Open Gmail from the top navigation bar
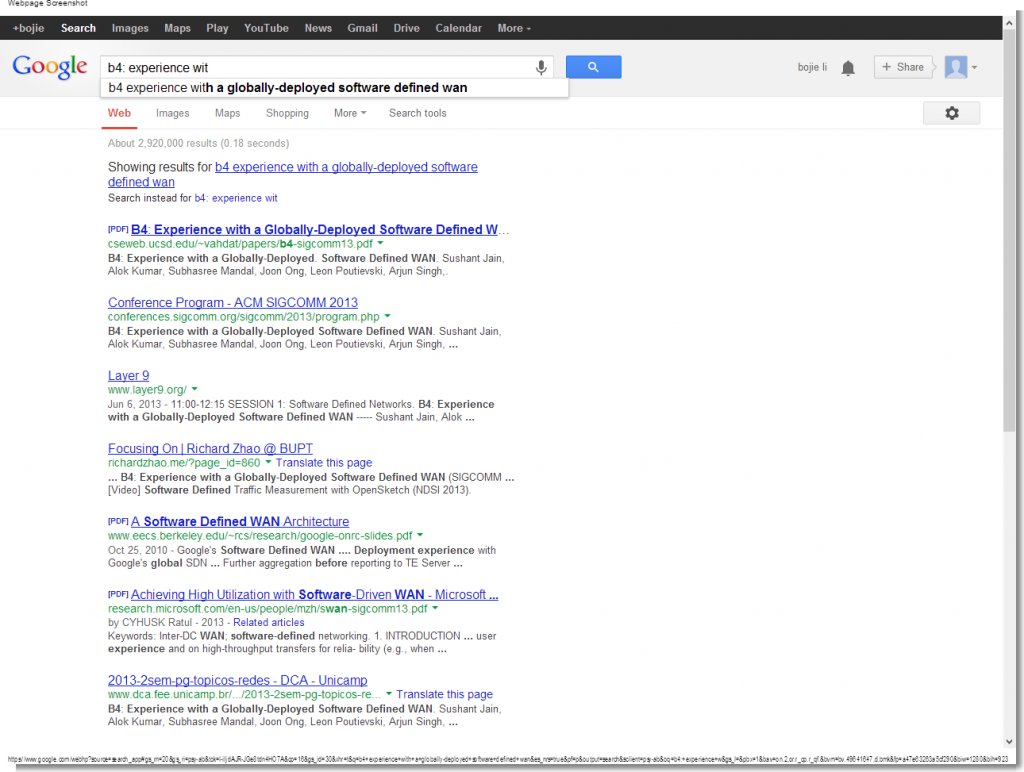The width and height of the screenshot is (1024, 772). click(x=362, y=28)
